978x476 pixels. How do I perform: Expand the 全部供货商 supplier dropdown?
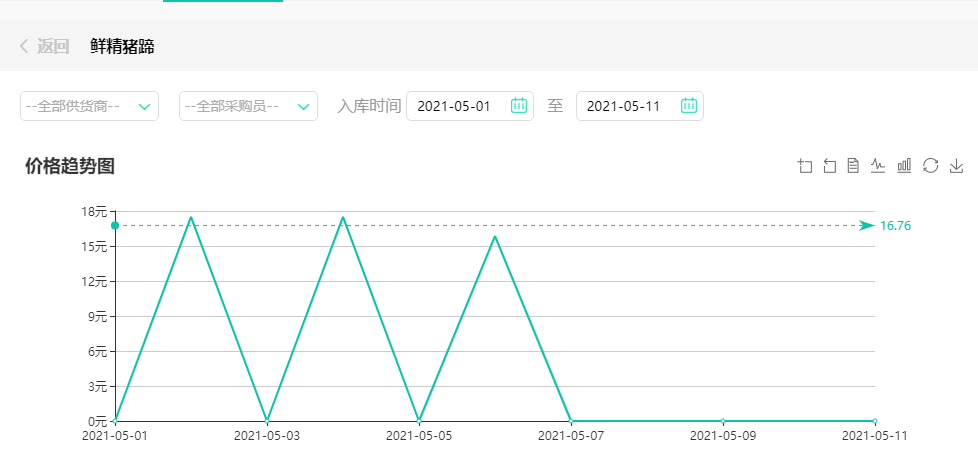point(89,106)
